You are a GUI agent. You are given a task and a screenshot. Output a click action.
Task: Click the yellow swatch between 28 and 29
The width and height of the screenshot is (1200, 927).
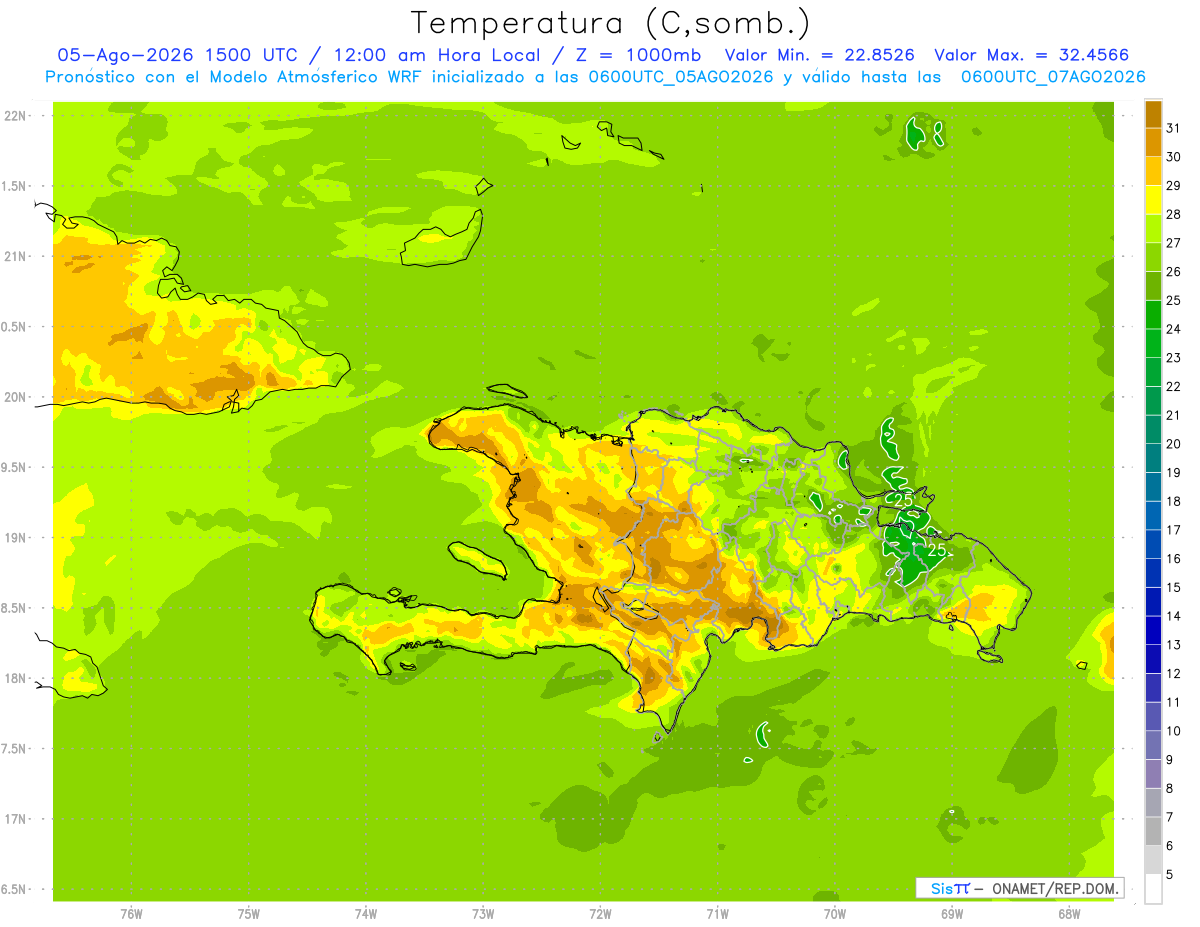tap(1153, 200)
